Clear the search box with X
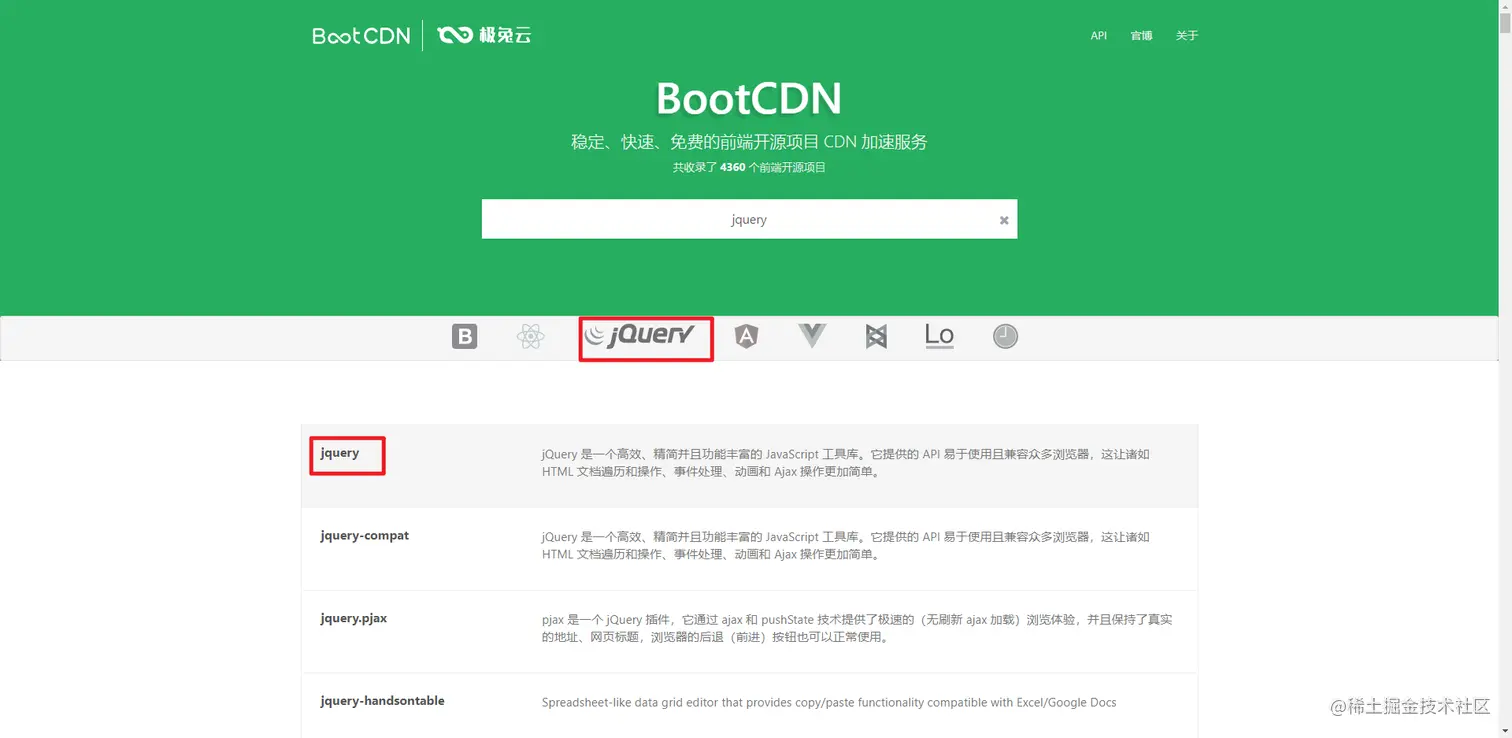The height and width of the screenshot is (738, 1512). tap(1004, 220)
